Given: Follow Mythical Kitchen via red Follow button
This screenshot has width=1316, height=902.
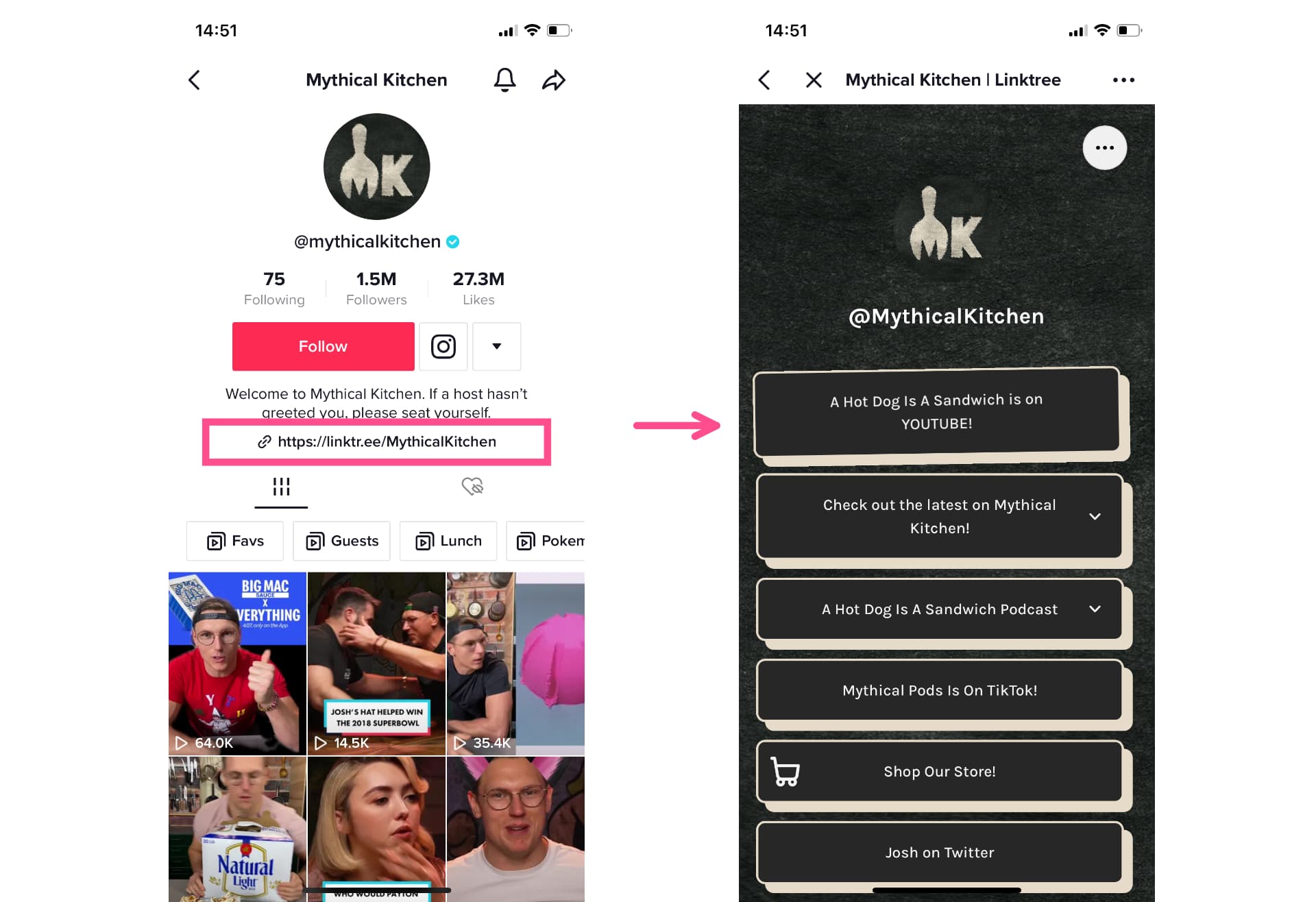Looking at the screenshot, I should tap(323, 346).
